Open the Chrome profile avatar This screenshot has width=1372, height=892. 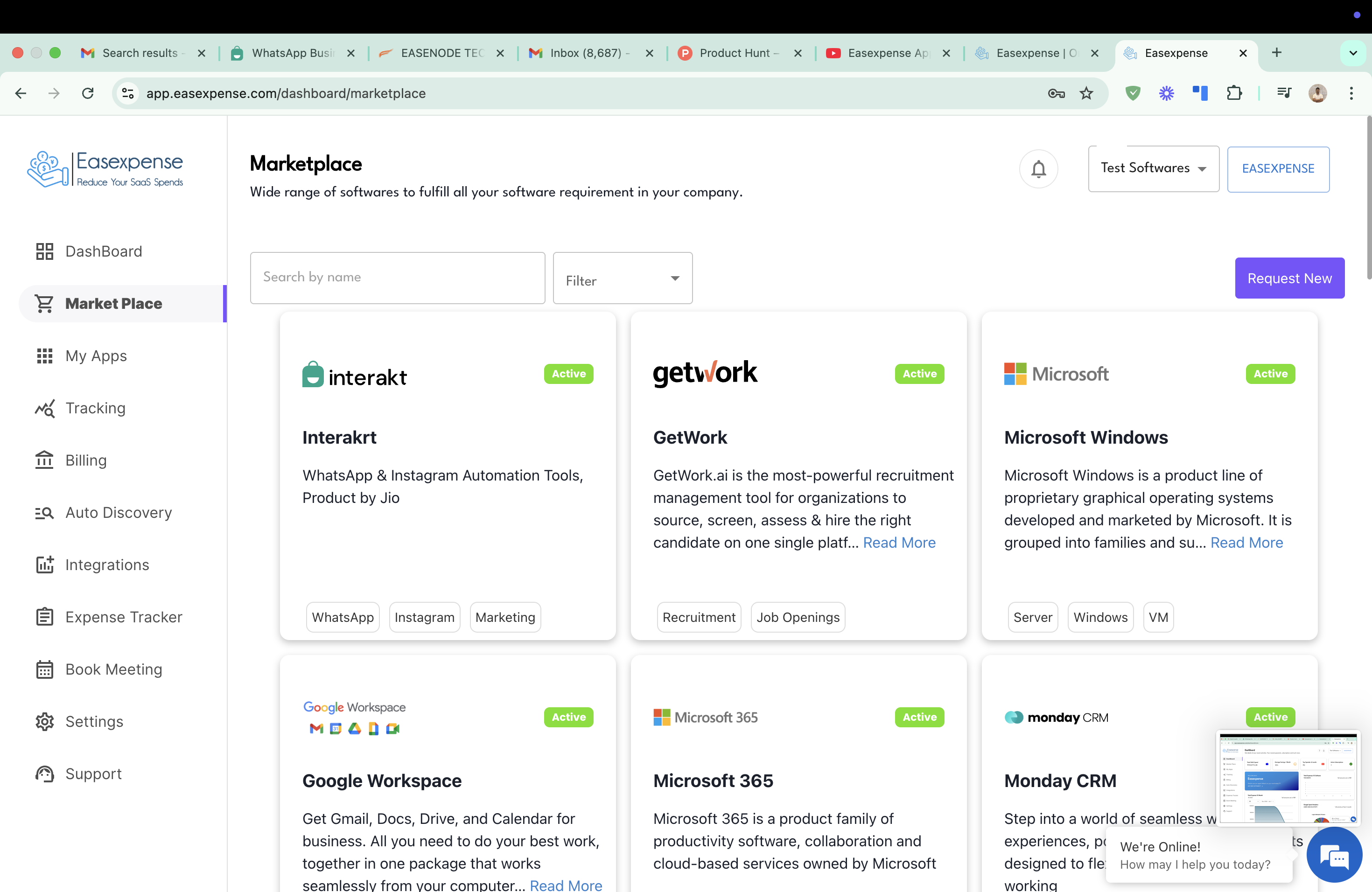point(1317,93)
